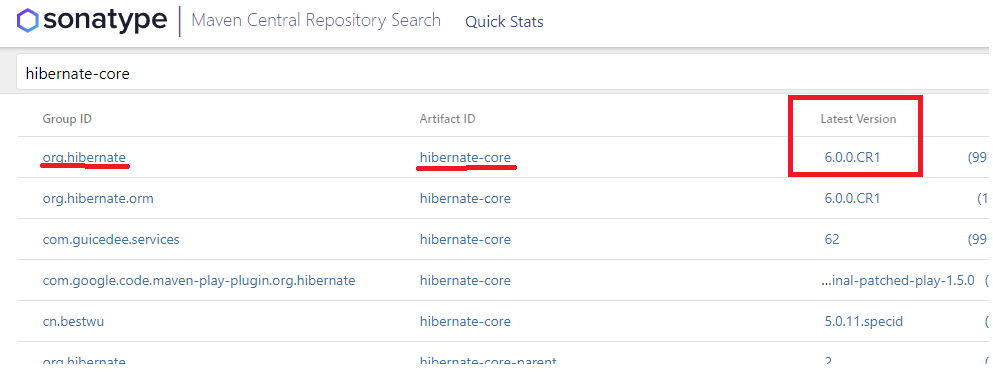Open hibernate-core artifact in maven-play-plugin row
The width and height of the screenshot is (993, 380).
tap(465, 280)
